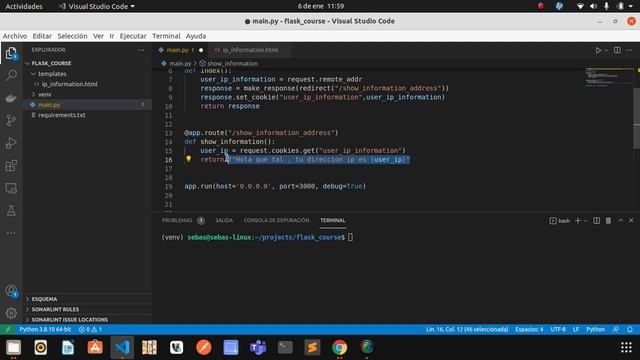Open the Ejecutar menu
This screenshot has height=360, width=640.
coord(133,36)
